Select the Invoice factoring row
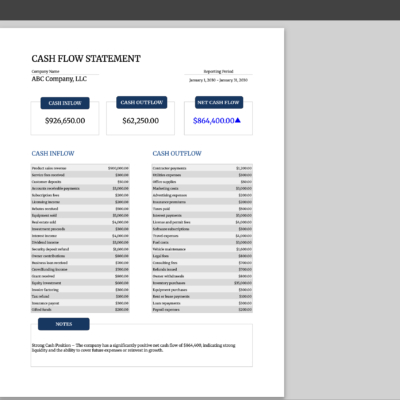 [x=80, y=289]
